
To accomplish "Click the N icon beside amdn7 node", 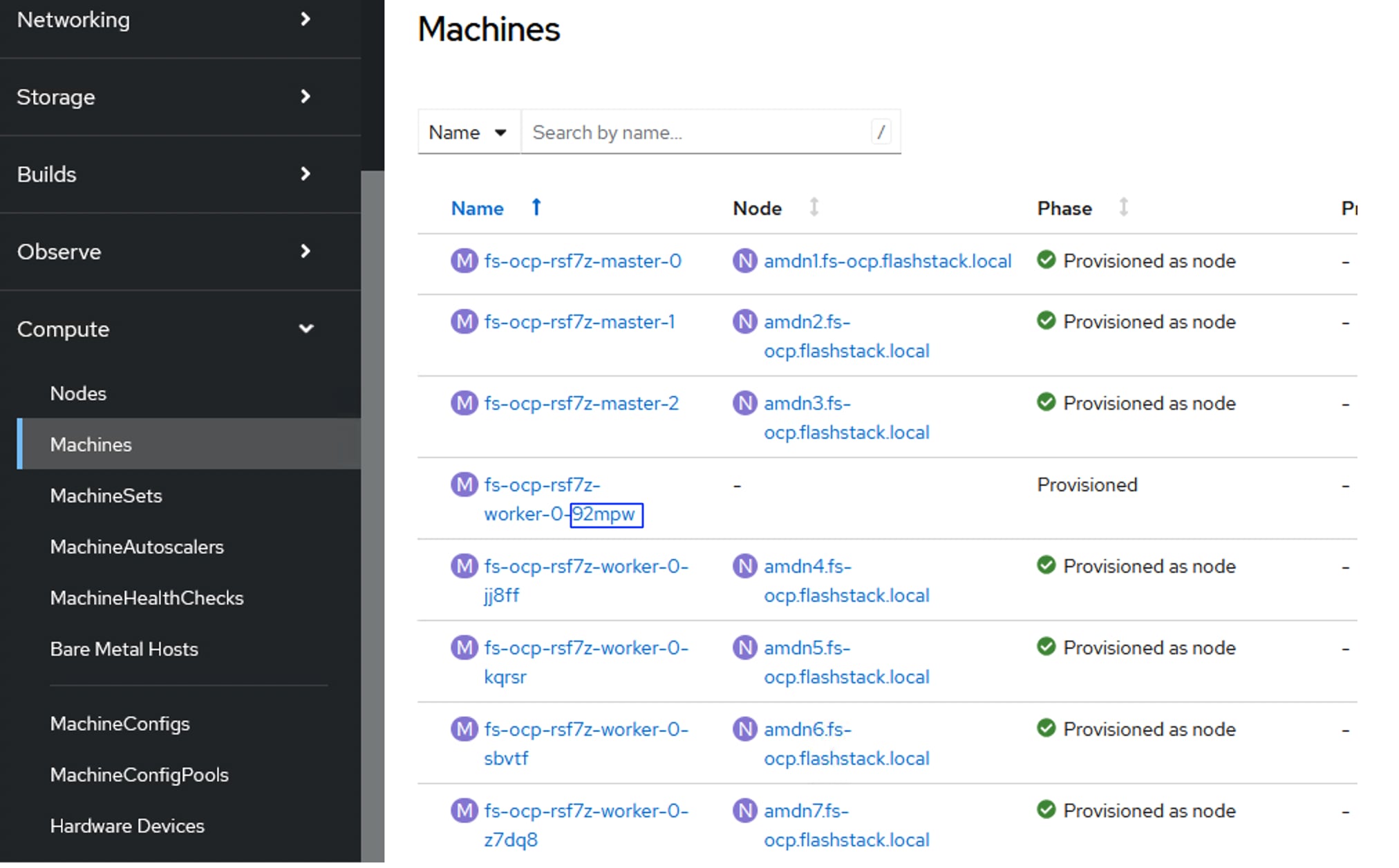I will (x=744, y=811).
